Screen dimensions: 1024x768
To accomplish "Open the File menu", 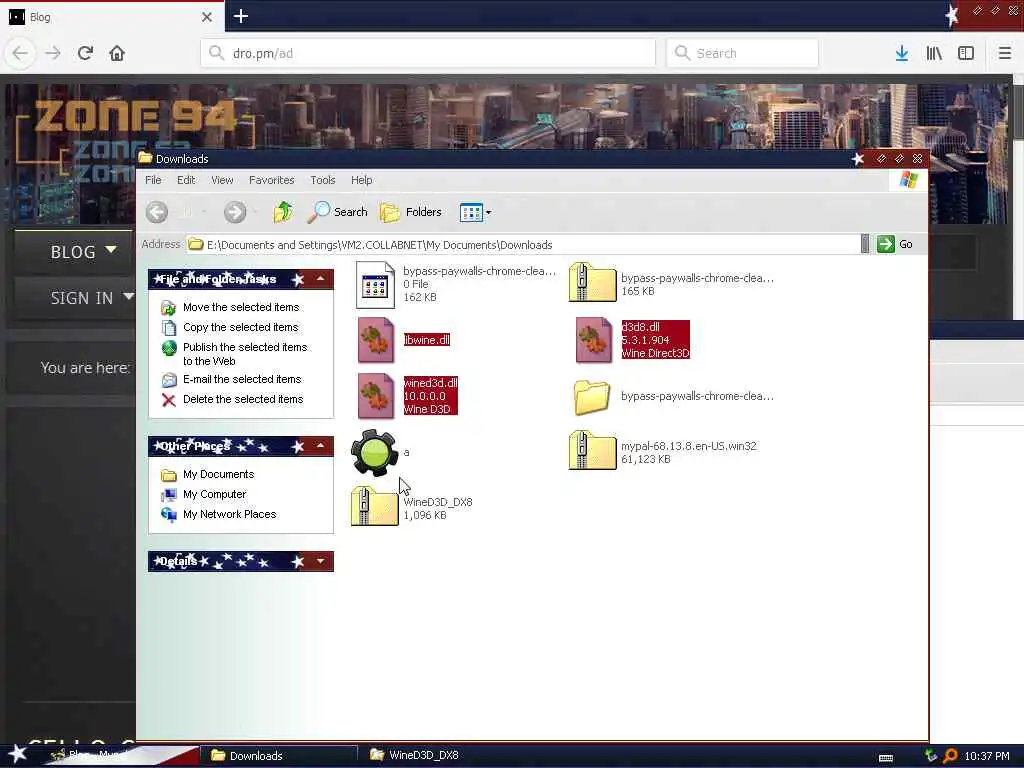I will pyautogui.click(x=153, y=180).
